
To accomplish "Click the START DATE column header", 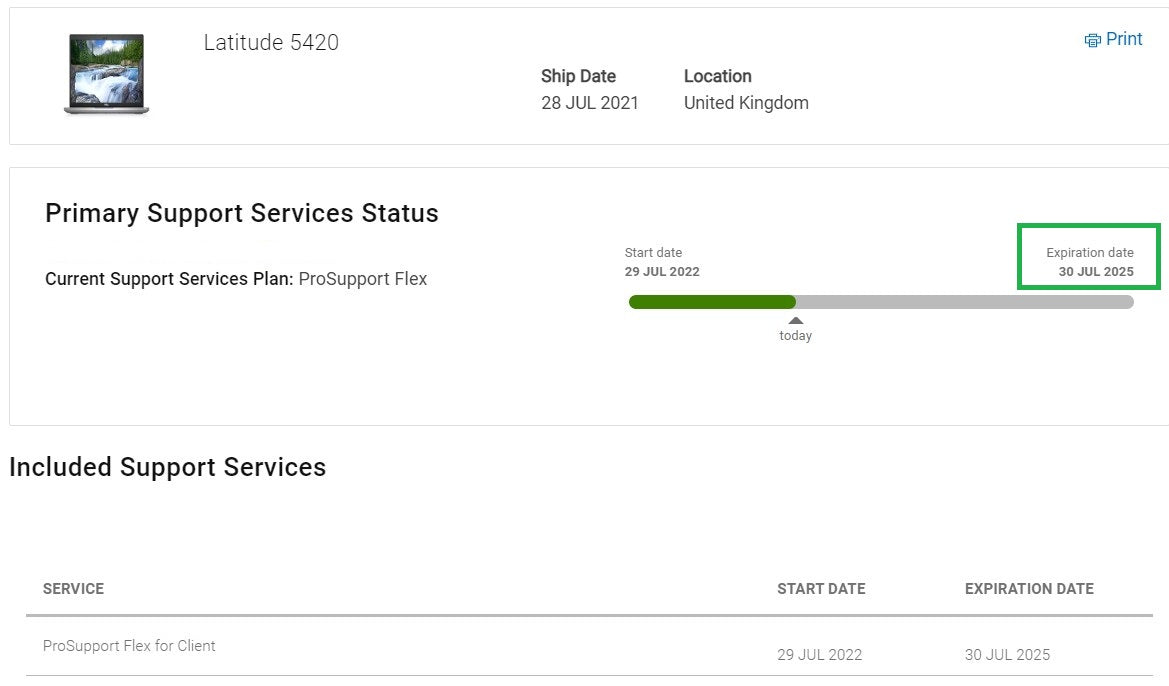I will click(821, 589).
